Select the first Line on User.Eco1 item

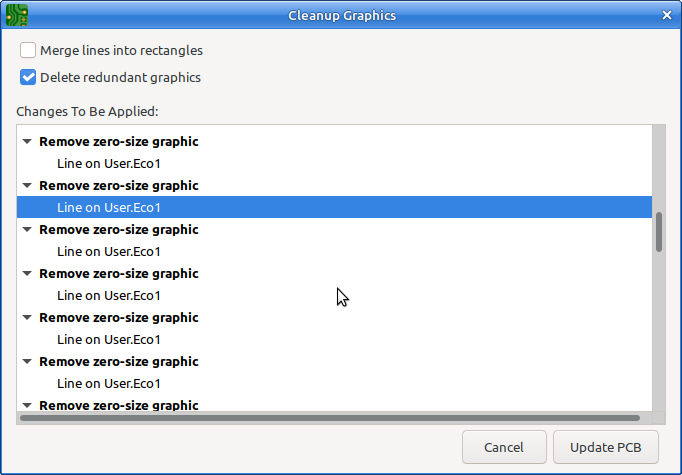pos(109,164)
